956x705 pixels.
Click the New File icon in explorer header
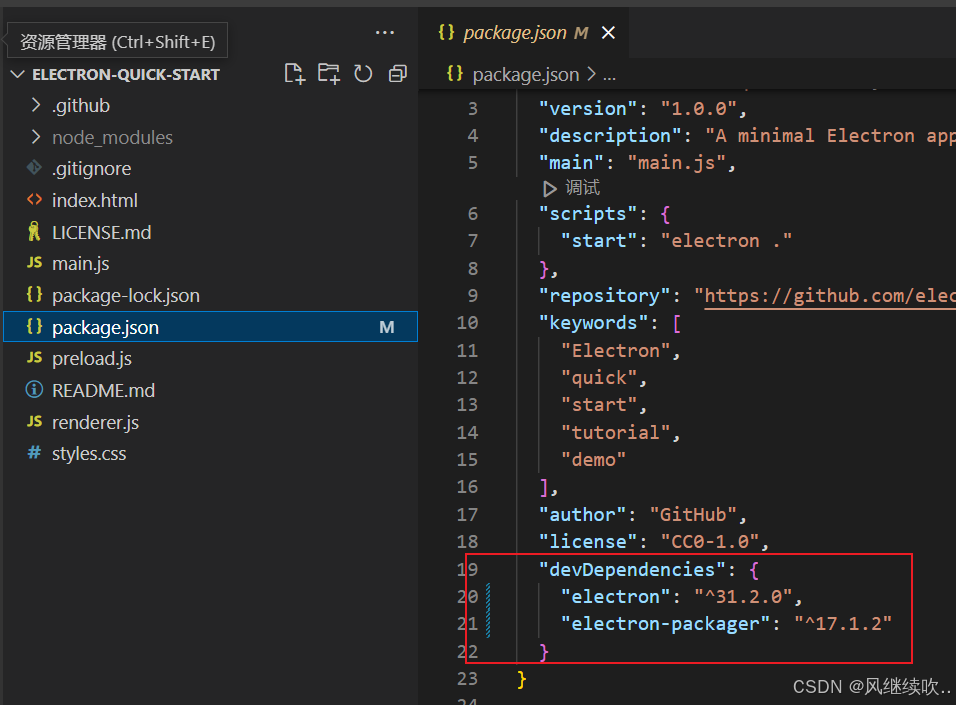[x=294, y=73]
